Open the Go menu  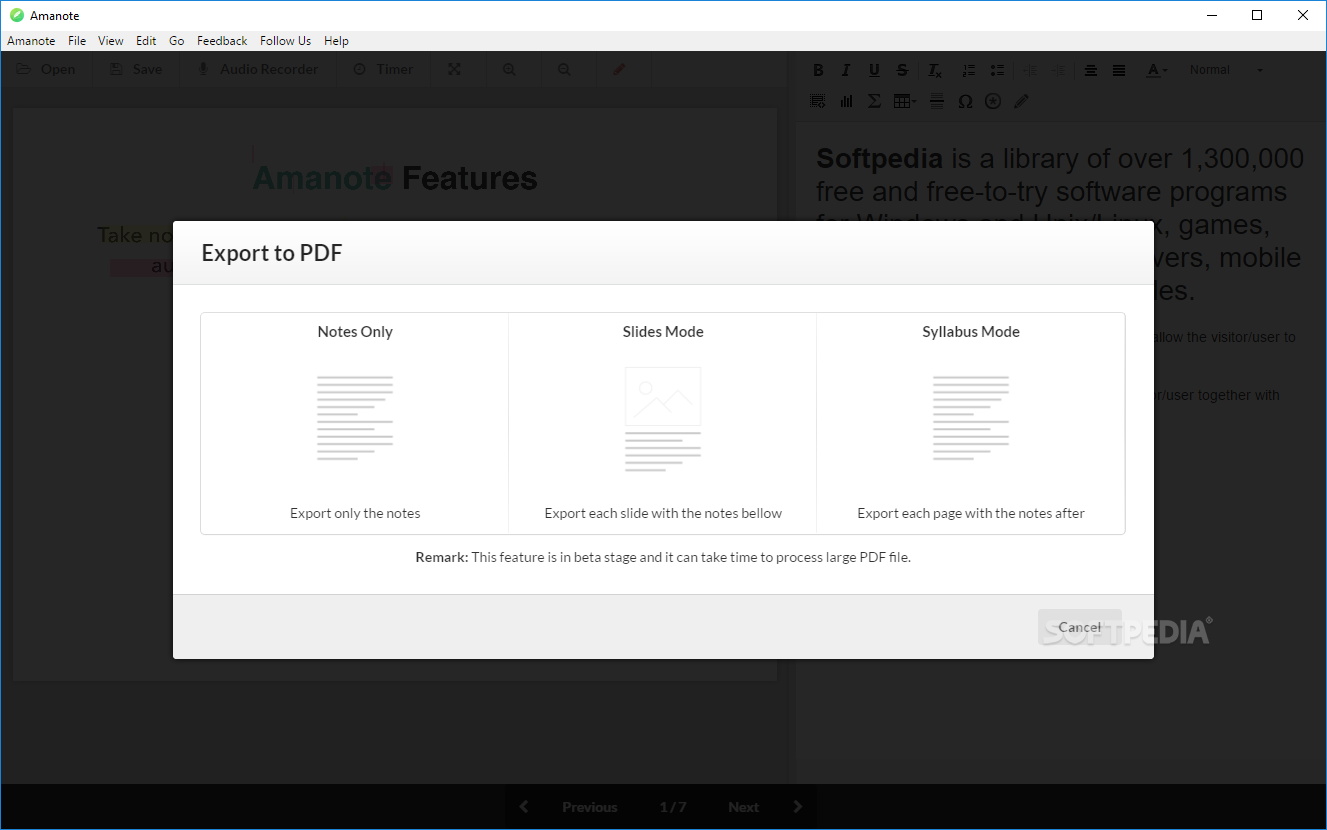(177, 41)
